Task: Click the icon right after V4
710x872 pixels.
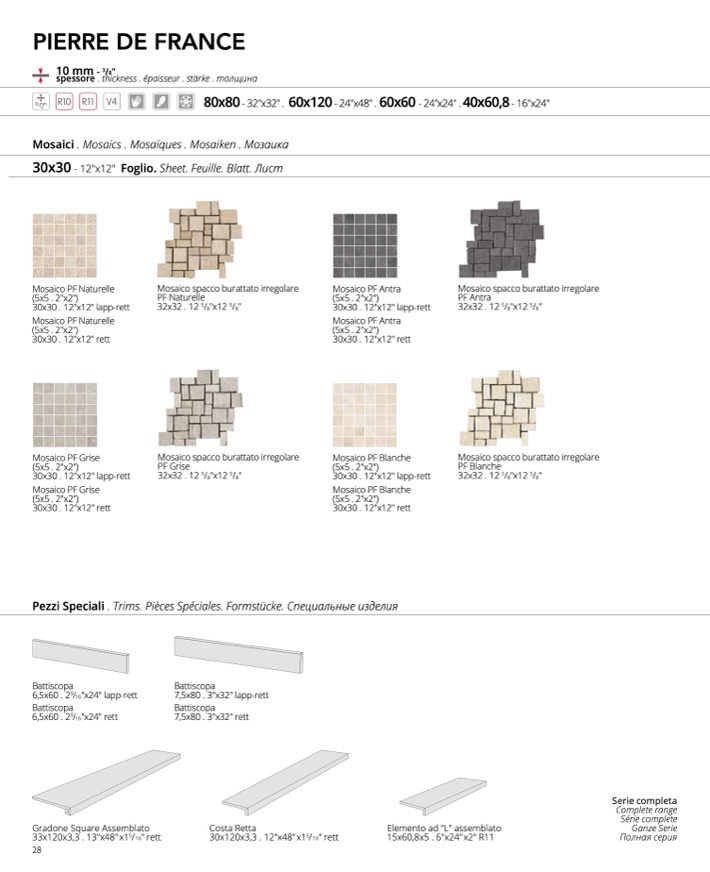Action: tap(137, 102)
